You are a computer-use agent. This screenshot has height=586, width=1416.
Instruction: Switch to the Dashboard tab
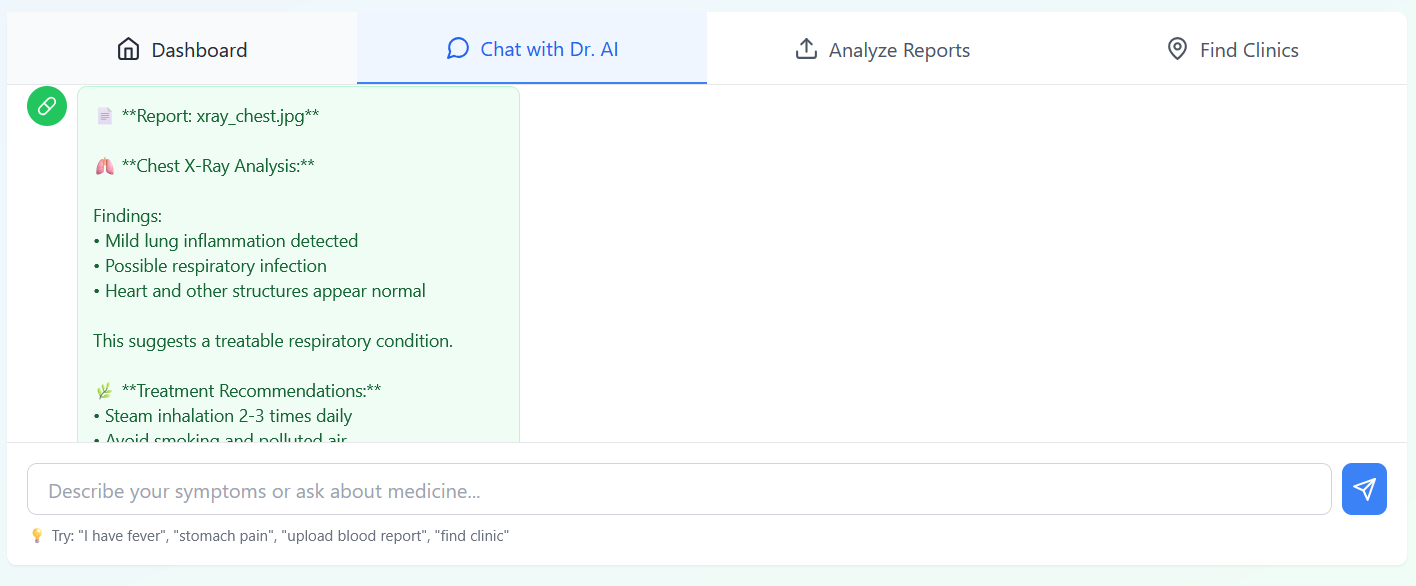coord(182,49)
